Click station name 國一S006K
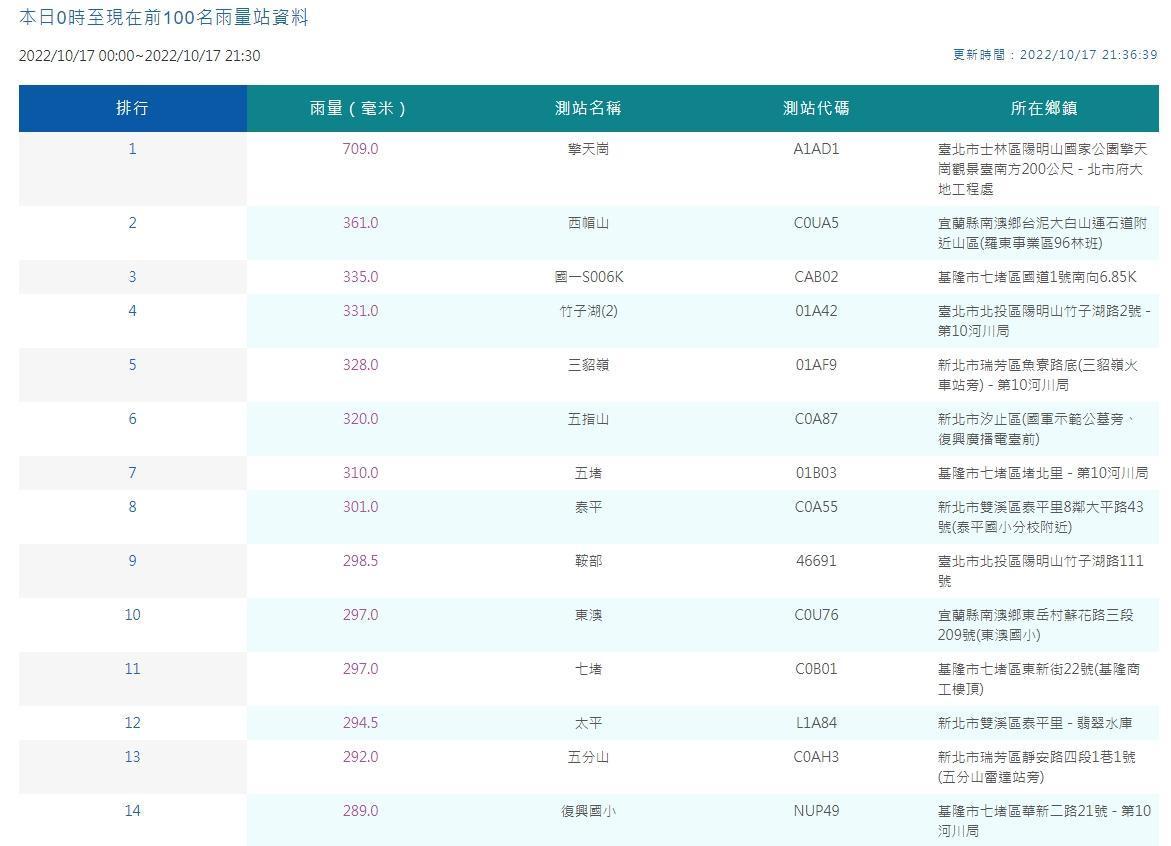This screenshot has width=1171, height=846. (x=588, y=277)
